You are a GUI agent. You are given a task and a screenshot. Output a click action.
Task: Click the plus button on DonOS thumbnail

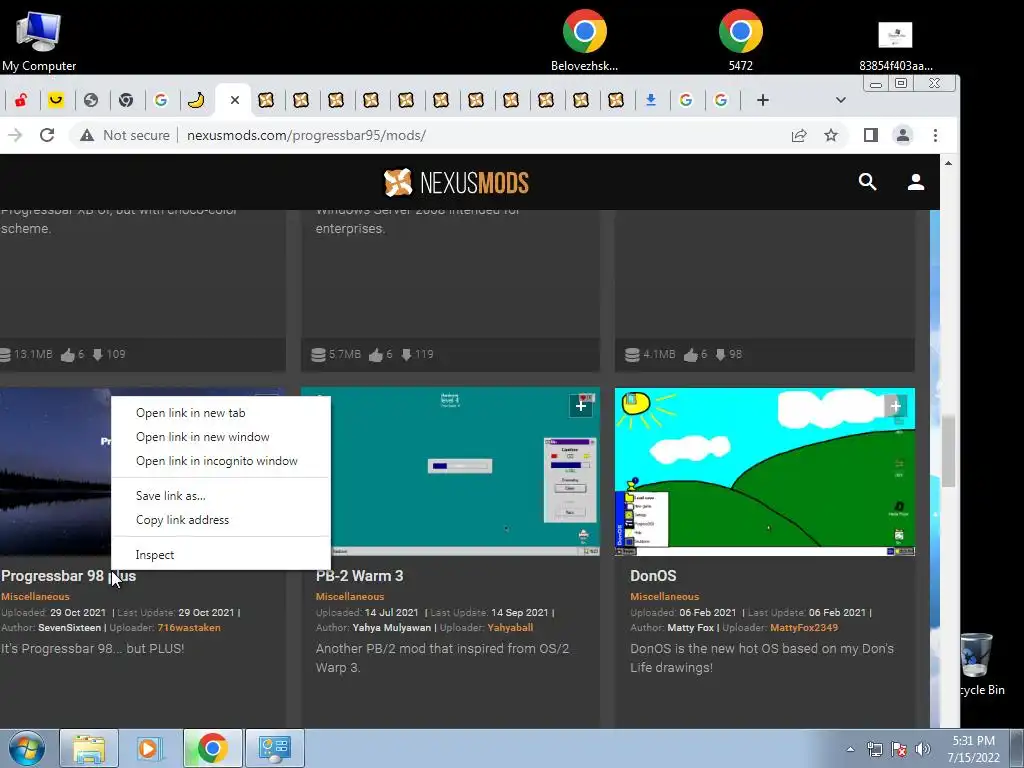895,406
